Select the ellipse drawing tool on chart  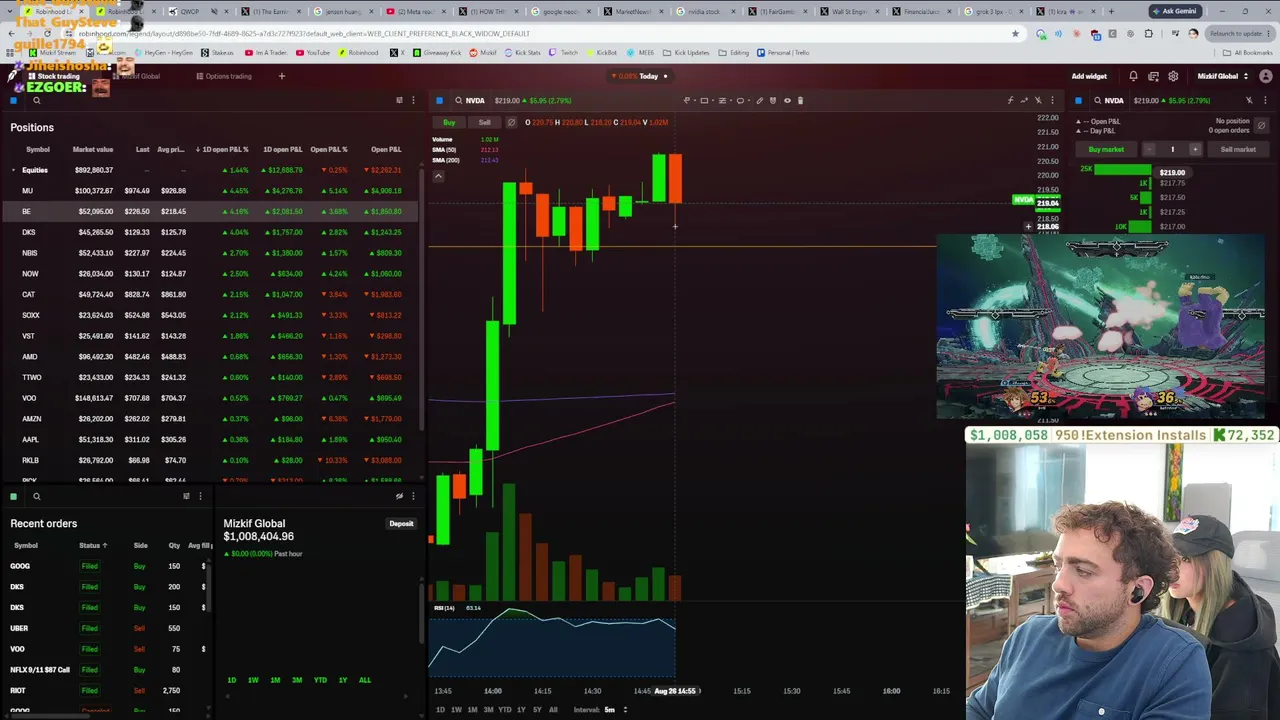[x=740, y=100]
